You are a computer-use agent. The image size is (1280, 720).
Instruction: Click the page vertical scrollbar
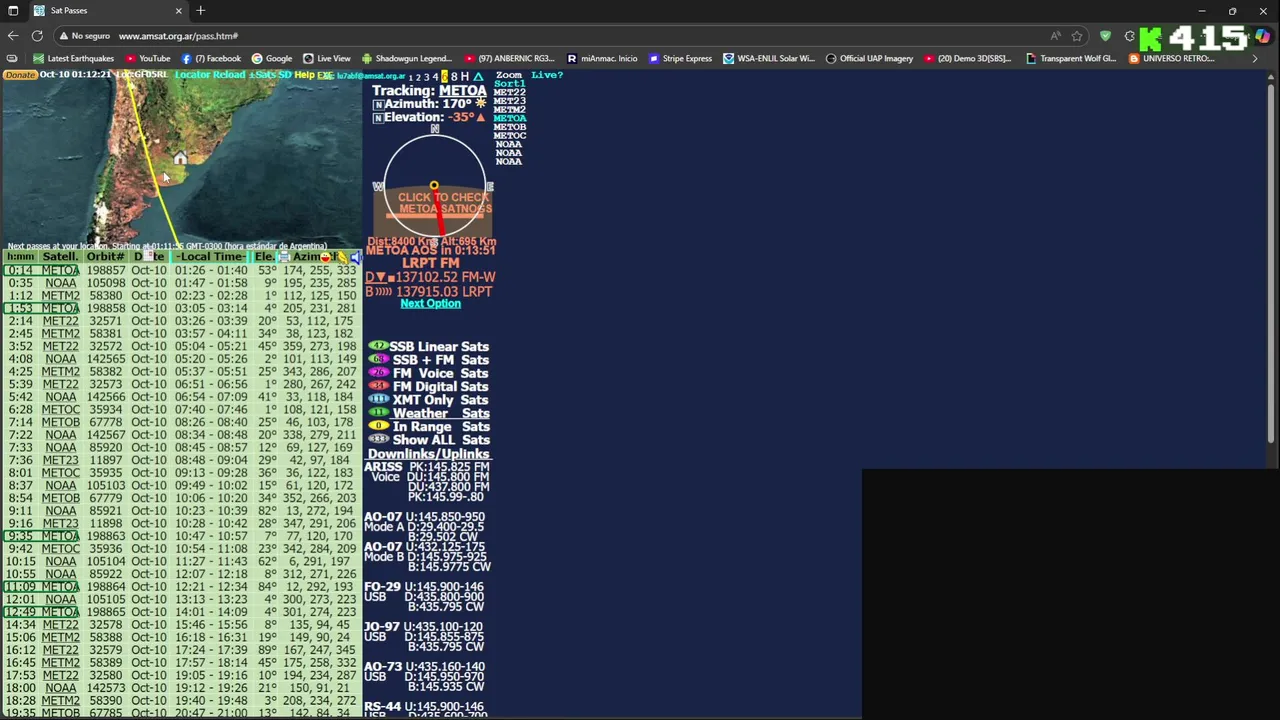pyautogui.click(x=1271, y=265)
